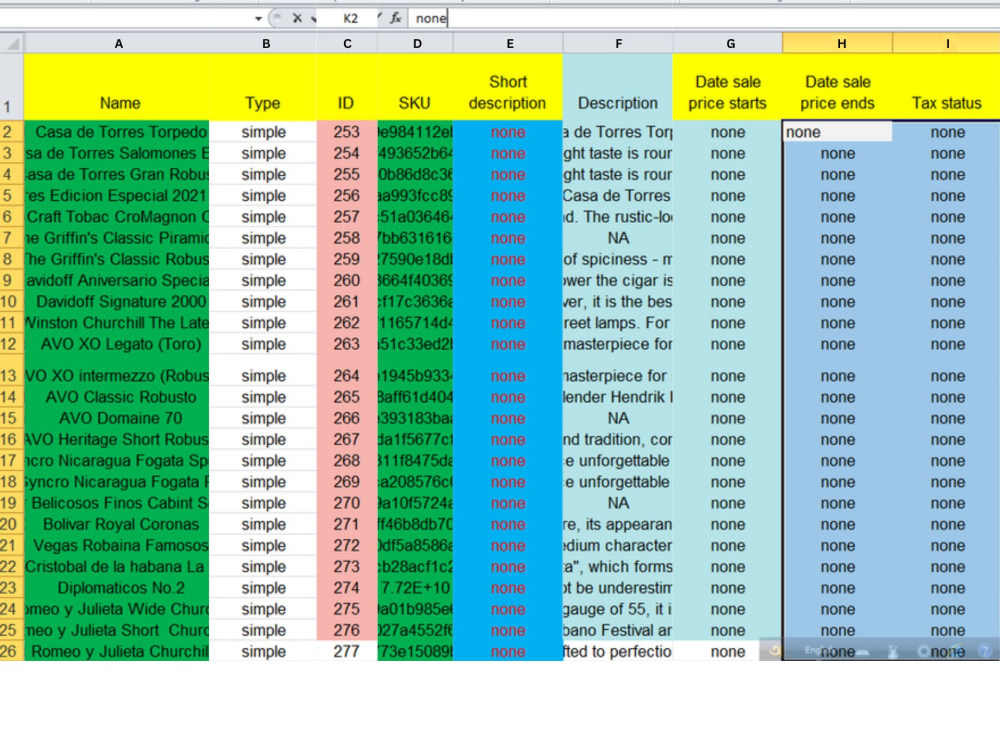The width and height of the screenshot is (1000, 750).
Task: Select the 'simple' type cell in row 2
Action: 263,132
